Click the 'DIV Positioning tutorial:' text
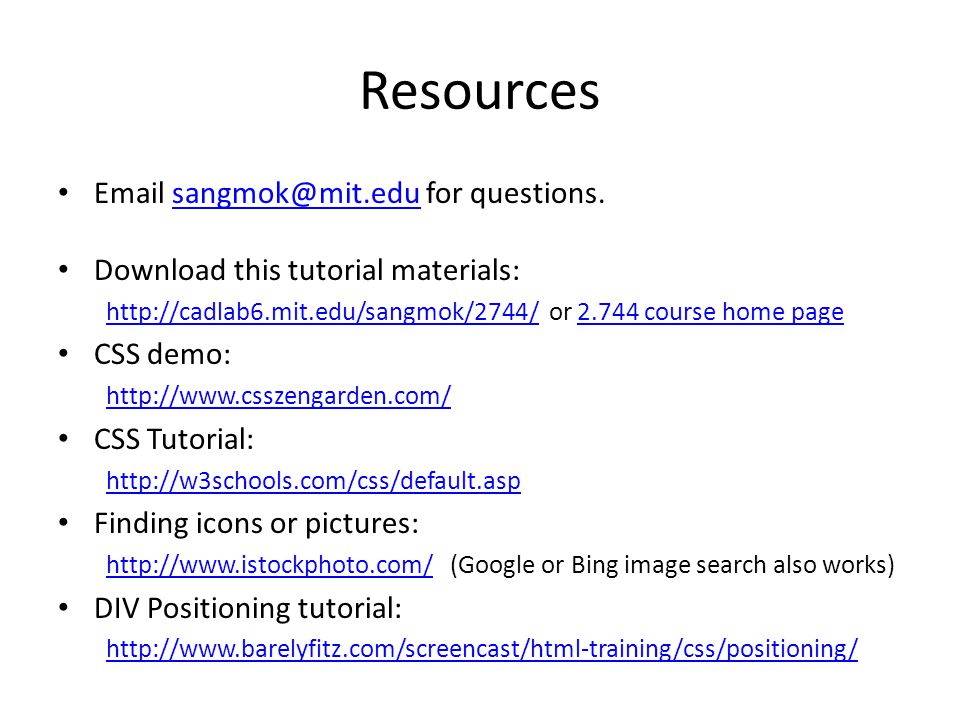The height and width of the screenshot is (720, 960). point(248,609)
